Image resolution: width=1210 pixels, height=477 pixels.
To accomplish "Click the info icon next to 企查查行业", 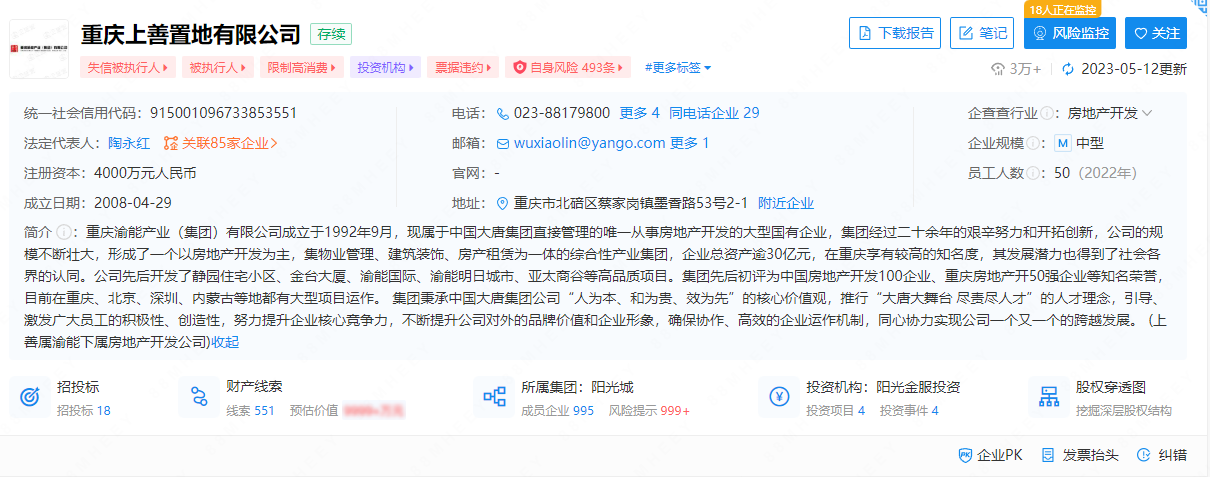I will pos(1047,113).
